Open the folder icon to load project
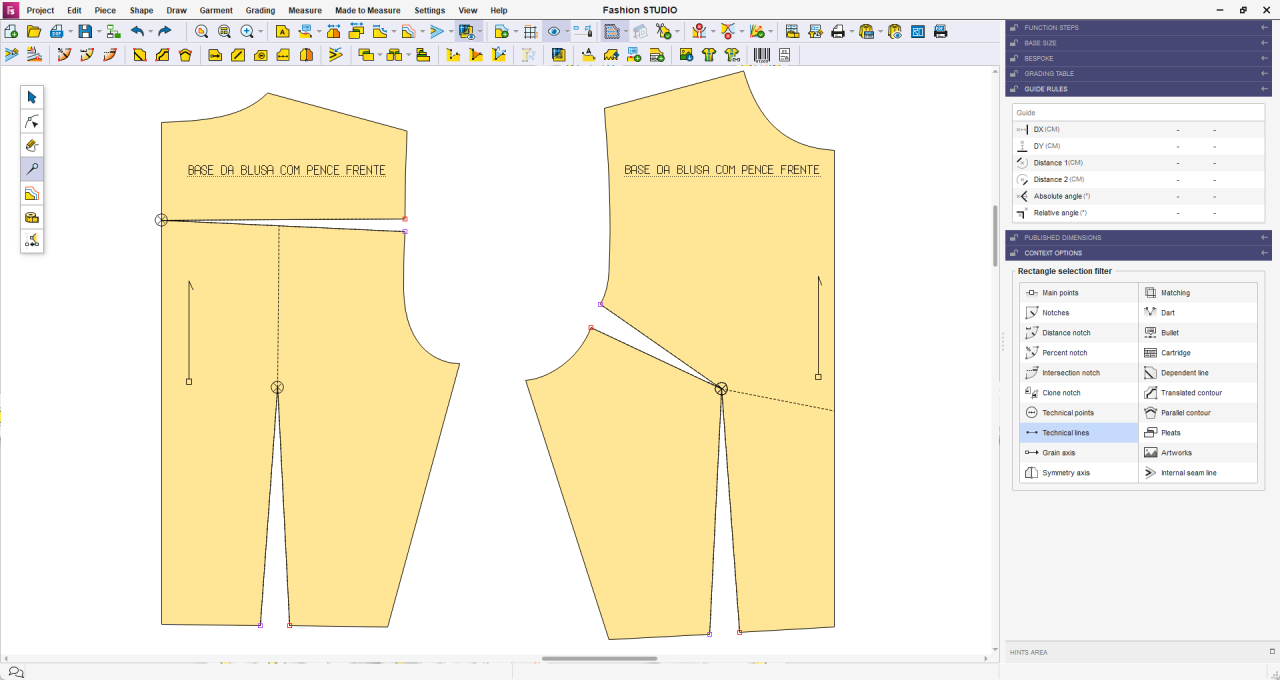This screenshot has width=1280, height=680. (x=34, y=32)
